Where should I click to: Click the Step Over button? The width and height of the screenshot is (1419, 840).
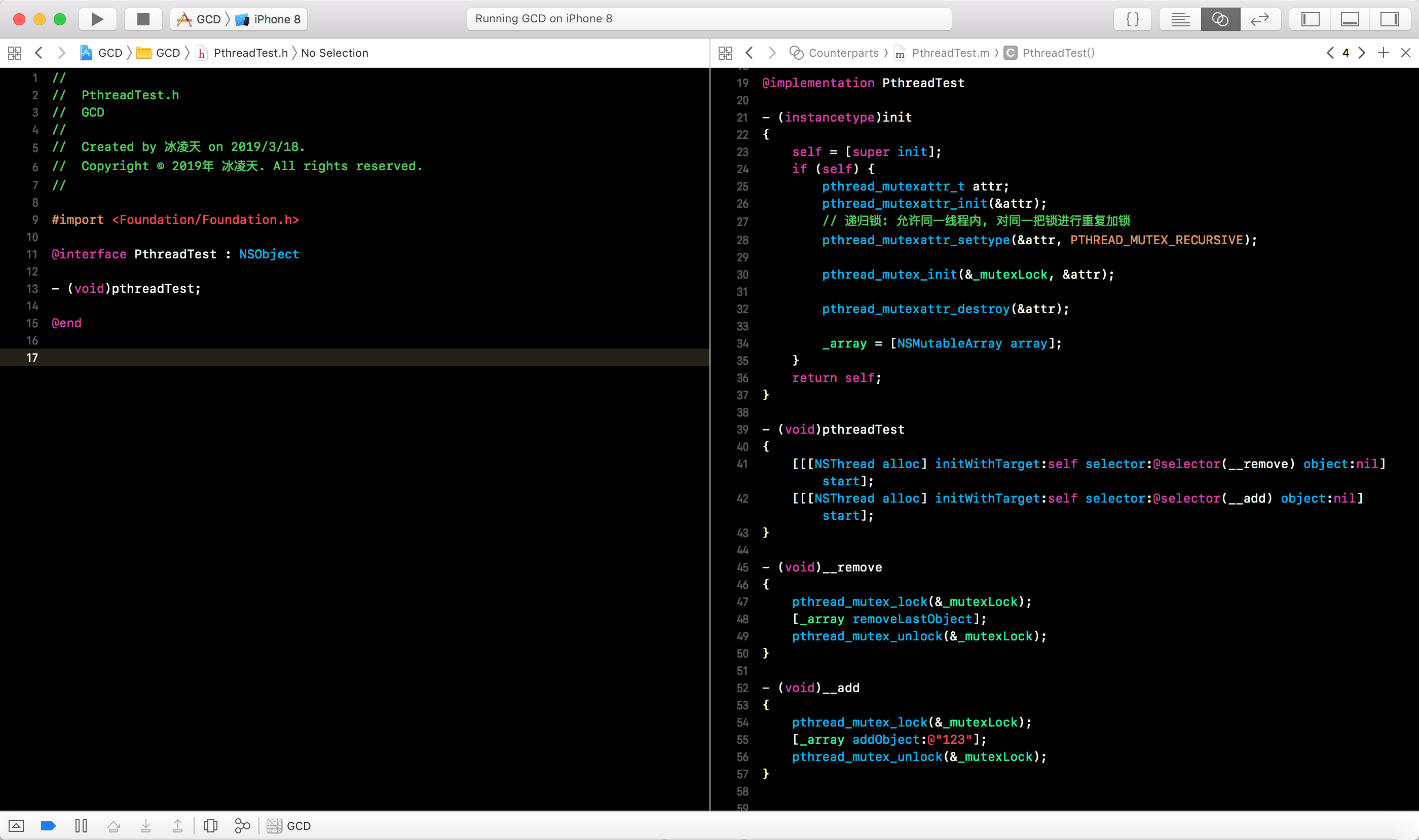(x=113, y=826)
